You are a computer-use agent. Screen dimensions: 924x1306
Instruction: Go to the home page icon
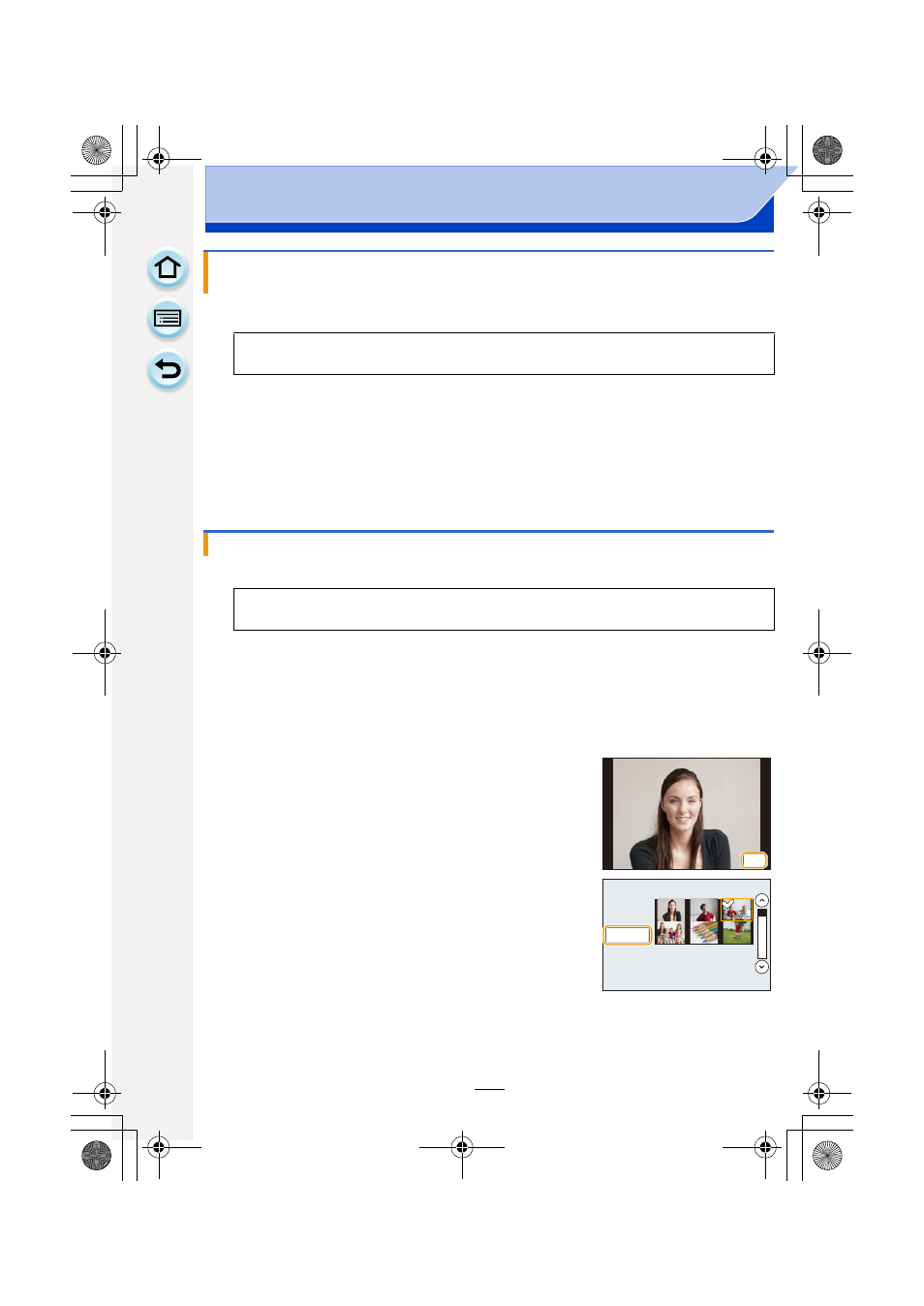tap(168, 268)
